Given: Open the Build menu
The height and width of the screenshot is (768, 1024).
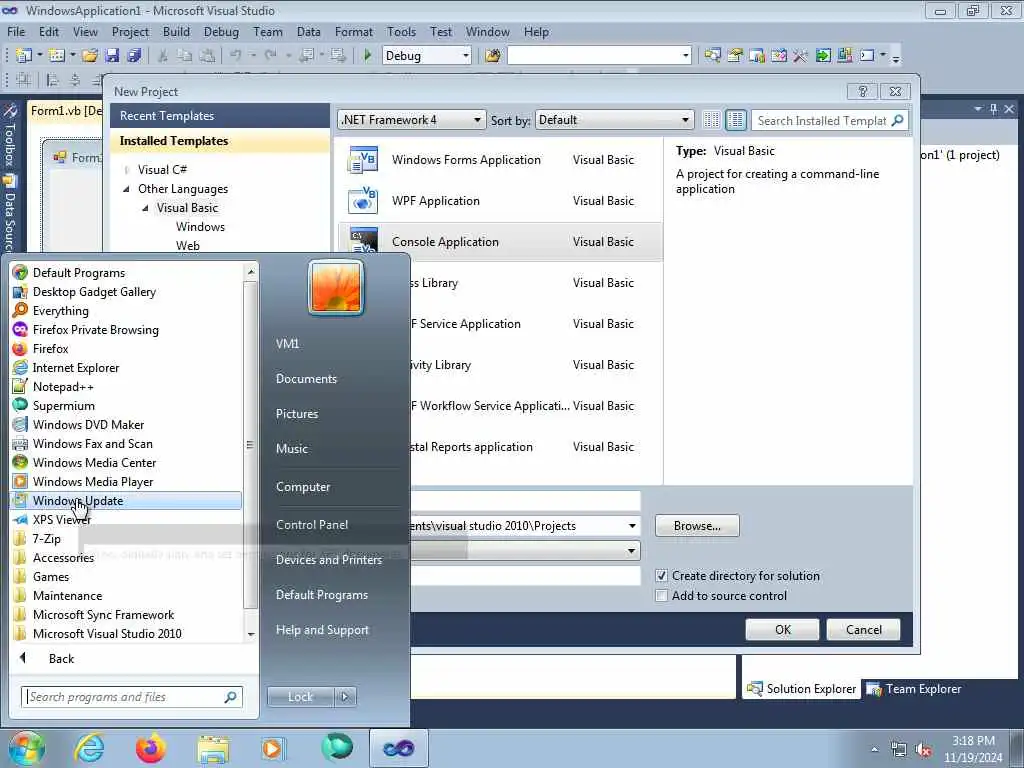Looking at the screenshot, I should (x=176, y=32).
